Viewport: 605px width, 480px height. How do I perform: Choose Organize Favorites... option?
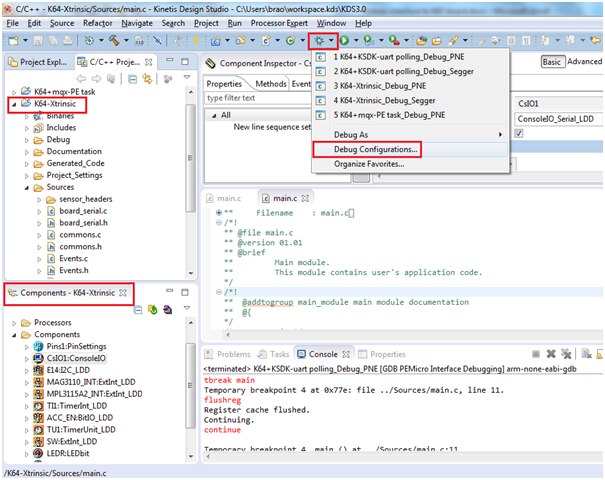click(x=369, y=164)
